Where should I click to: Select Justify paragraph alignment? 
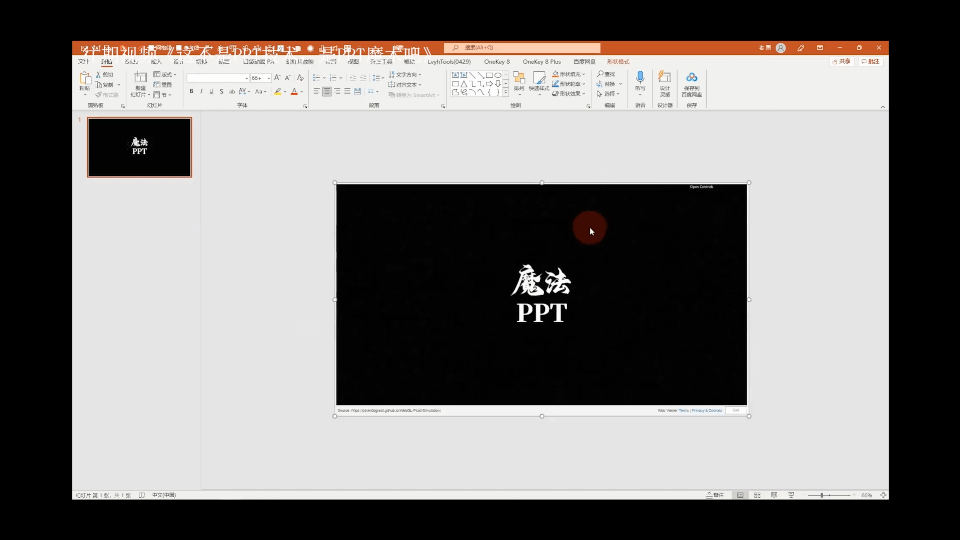(347, 91)
